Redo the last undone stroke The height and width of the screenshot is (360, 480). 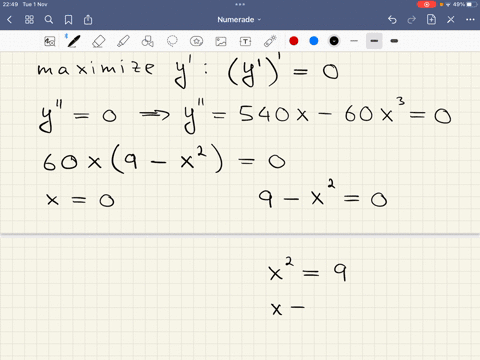point(412,20)
